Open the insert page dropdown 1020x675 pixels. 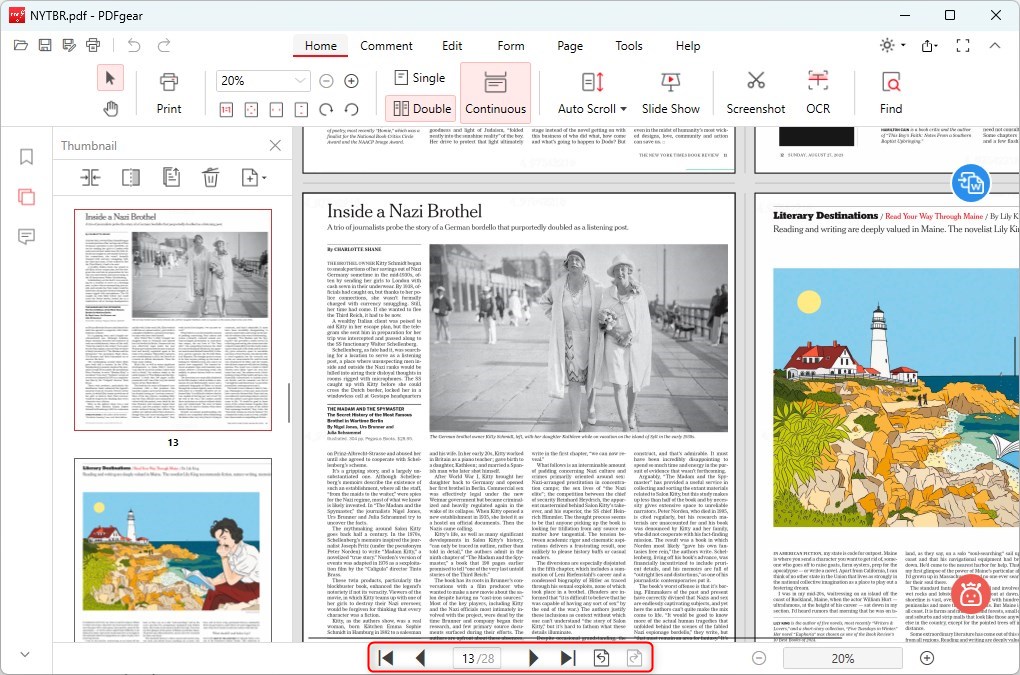254,178
